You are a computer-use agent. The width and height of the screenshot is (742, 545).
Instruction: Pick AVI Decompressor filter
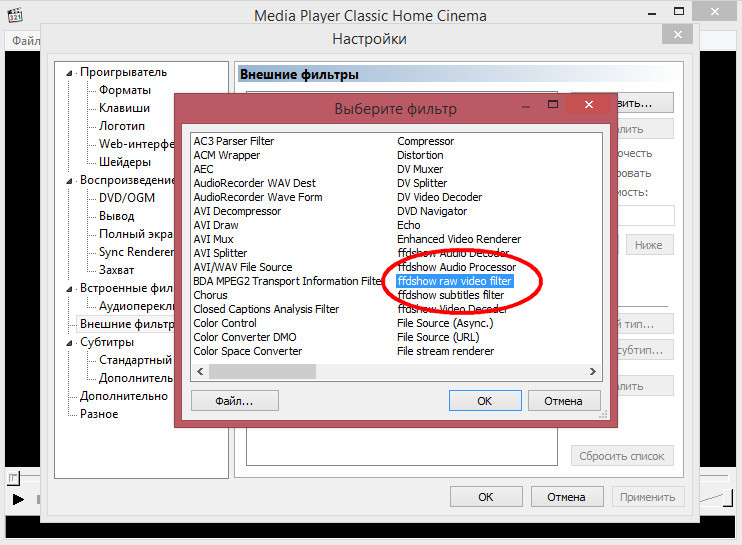237,211
